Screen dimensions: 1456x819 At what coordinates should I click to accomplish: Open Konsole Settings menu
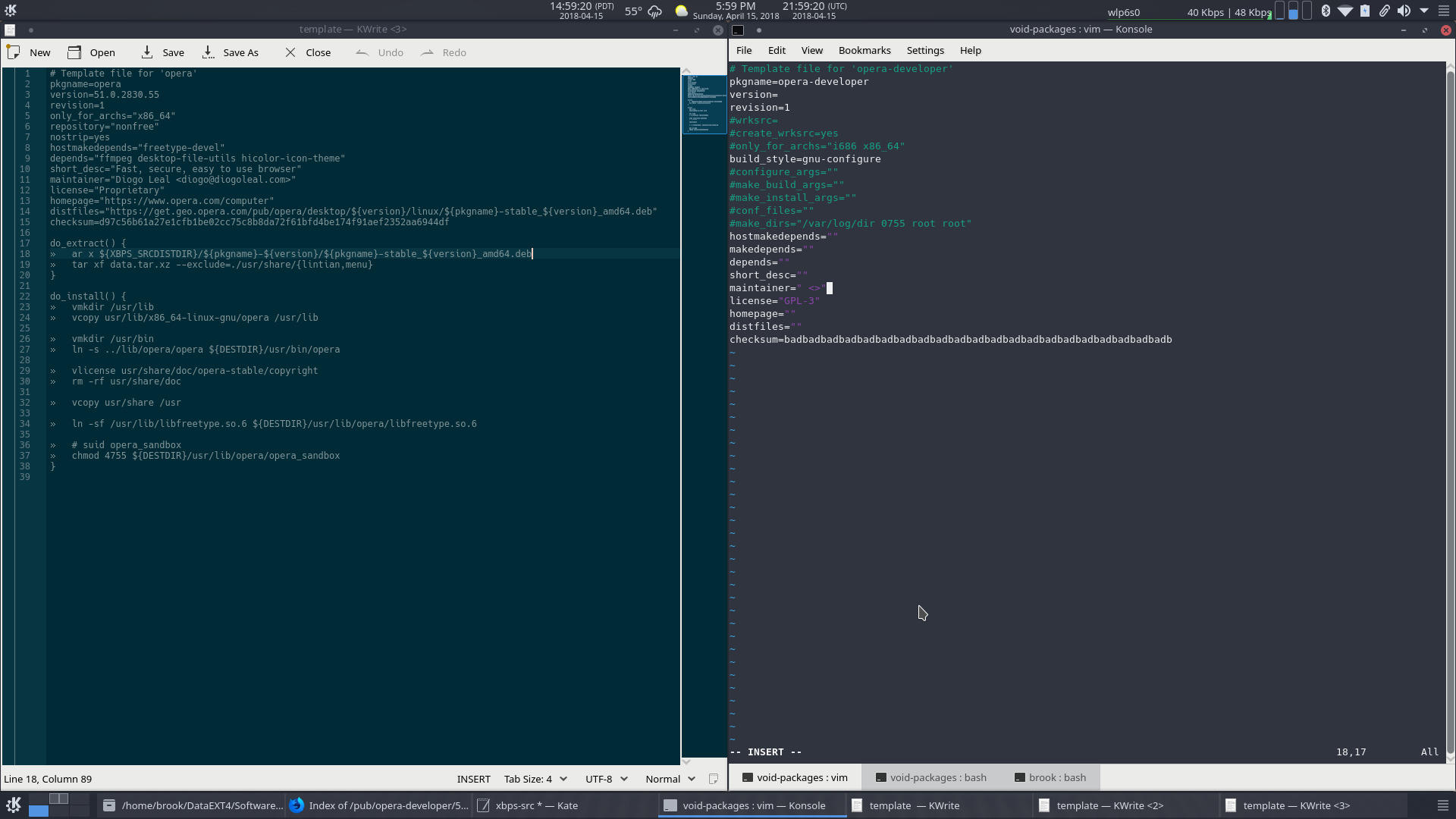[x=925, y=50]
